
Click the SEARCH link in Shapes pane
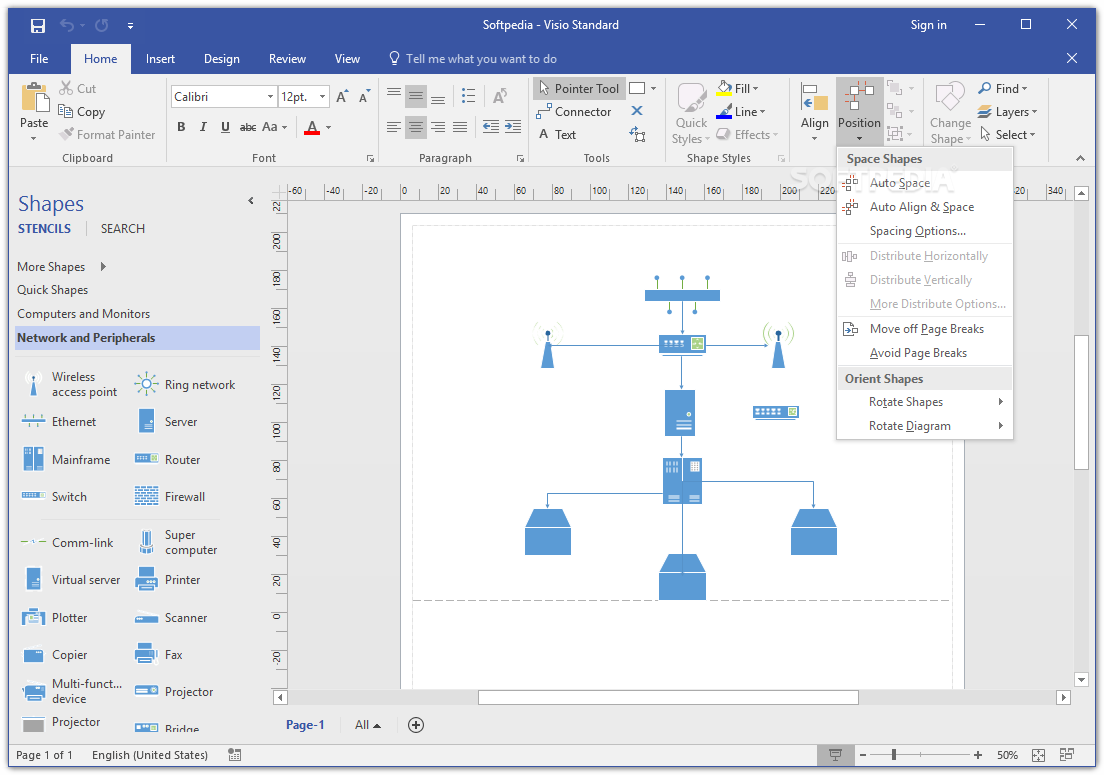pyautogui.click(x=122, y=229)
